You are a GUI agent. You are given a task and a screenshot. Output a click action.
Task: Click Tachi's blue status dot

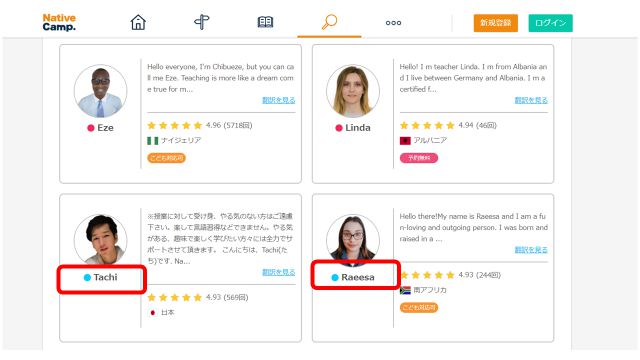click(87, 278)
